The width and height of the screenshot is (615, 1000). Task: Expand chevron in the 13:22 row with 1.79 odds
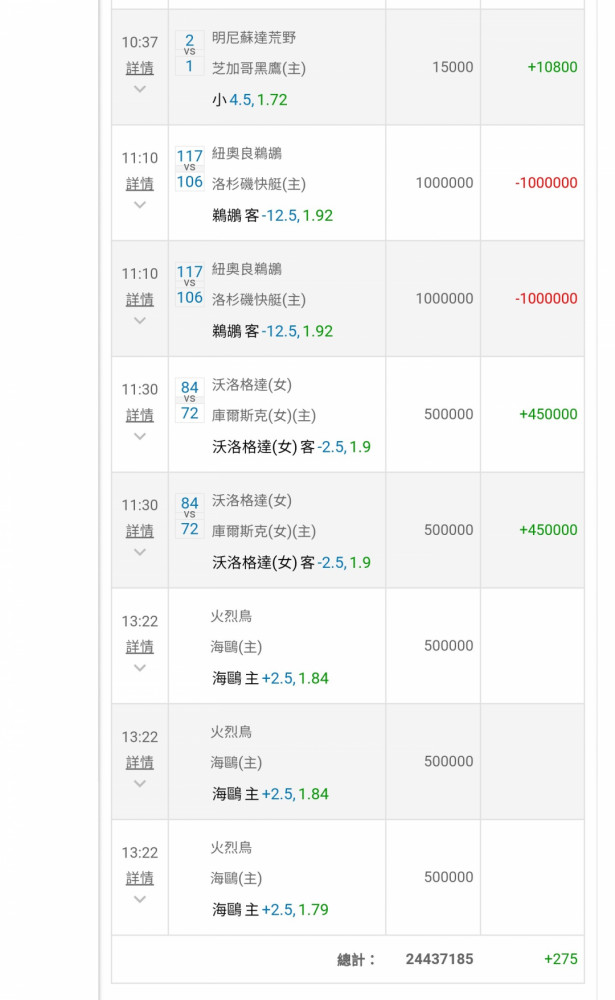coord(140,899)
